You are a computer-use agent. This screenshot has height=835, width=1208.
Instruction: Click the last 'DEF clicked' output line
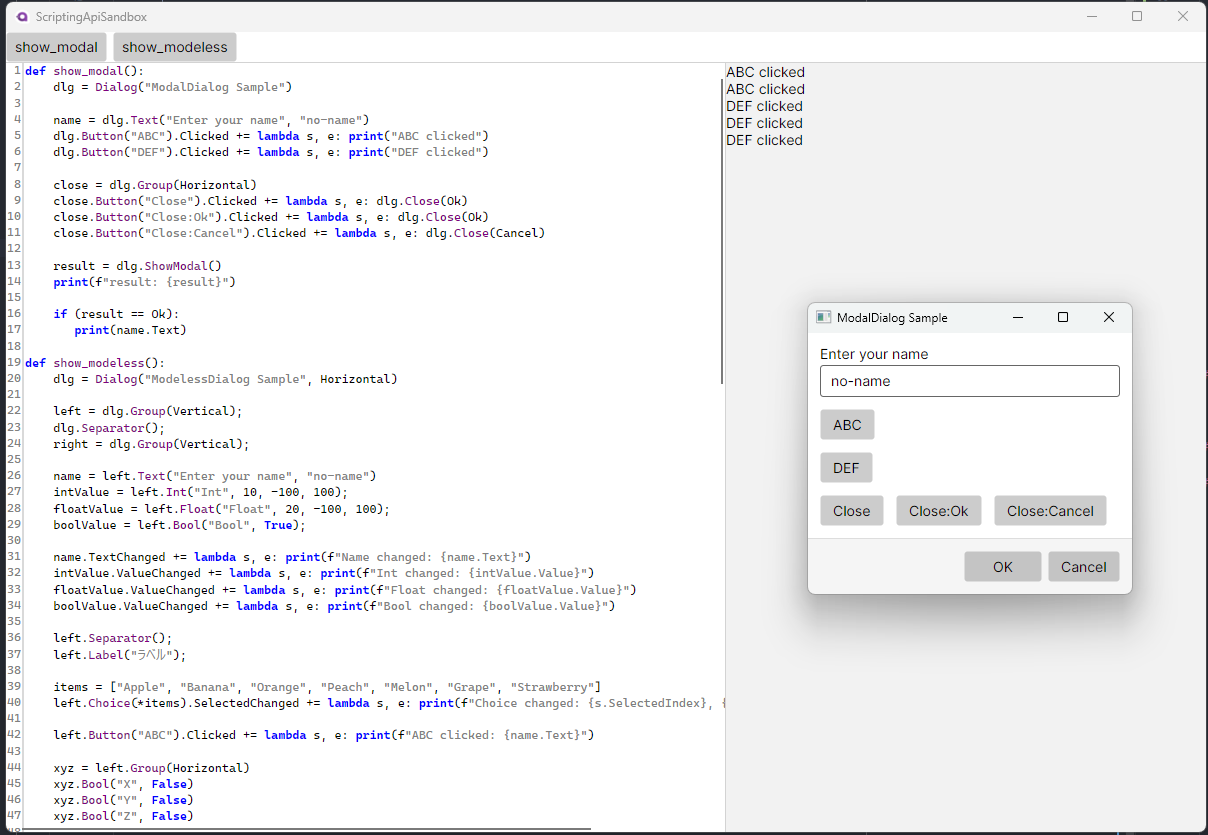click(x=764, y=140)
